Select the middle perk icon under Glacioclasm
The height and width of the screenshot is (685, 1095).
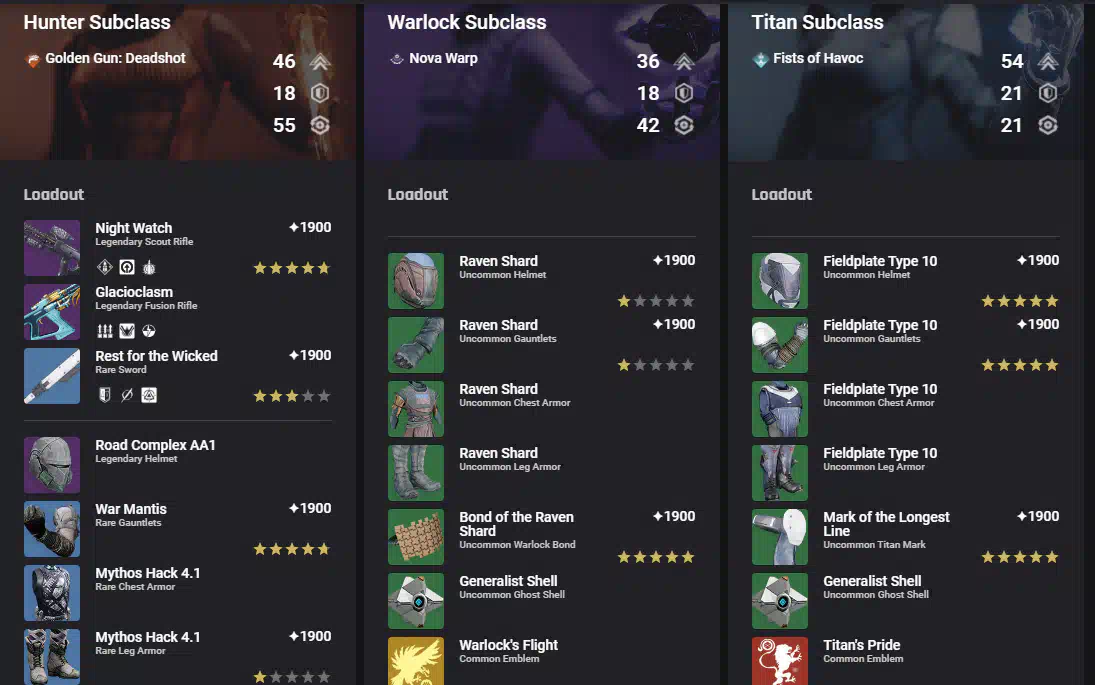pyautogui.click(x=127, y=331)
